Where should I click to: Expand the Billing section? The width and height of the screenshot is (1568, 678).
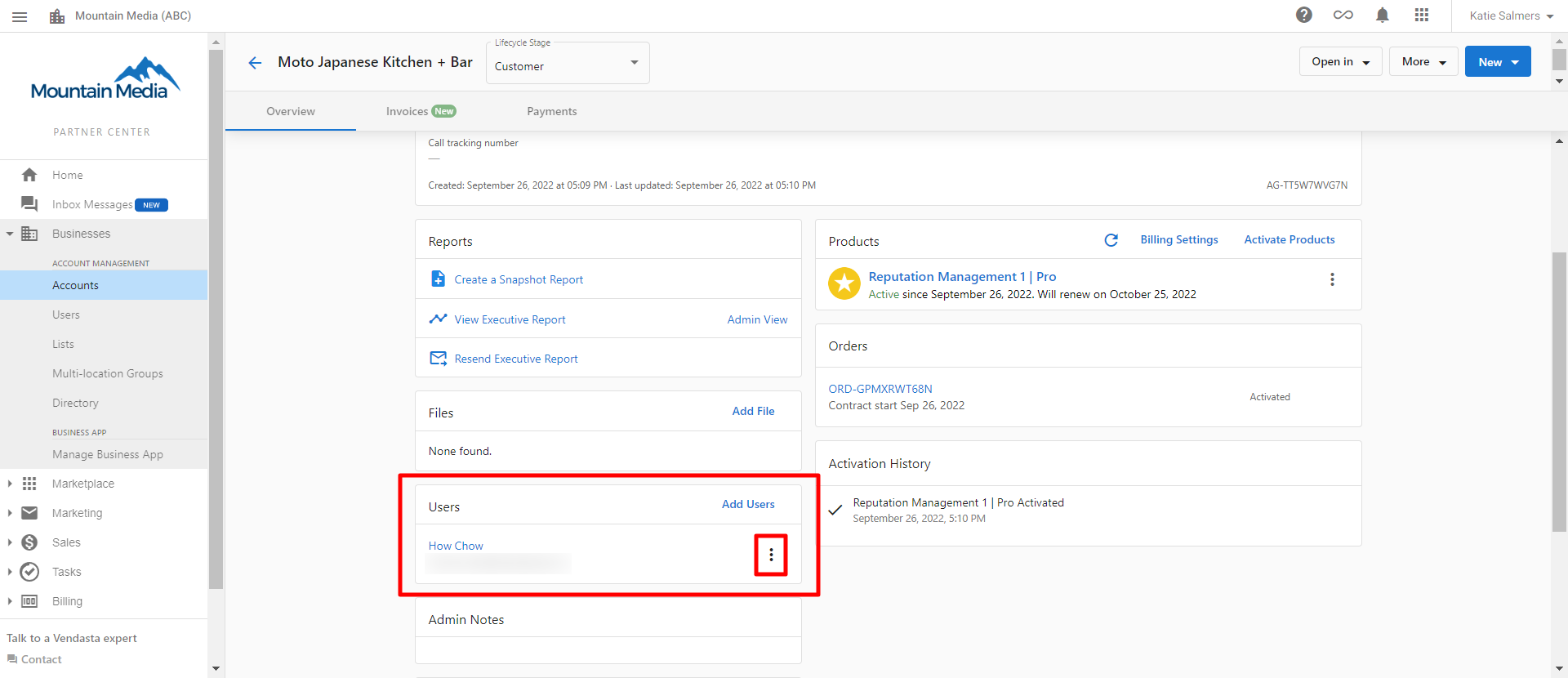coord(10,601)
